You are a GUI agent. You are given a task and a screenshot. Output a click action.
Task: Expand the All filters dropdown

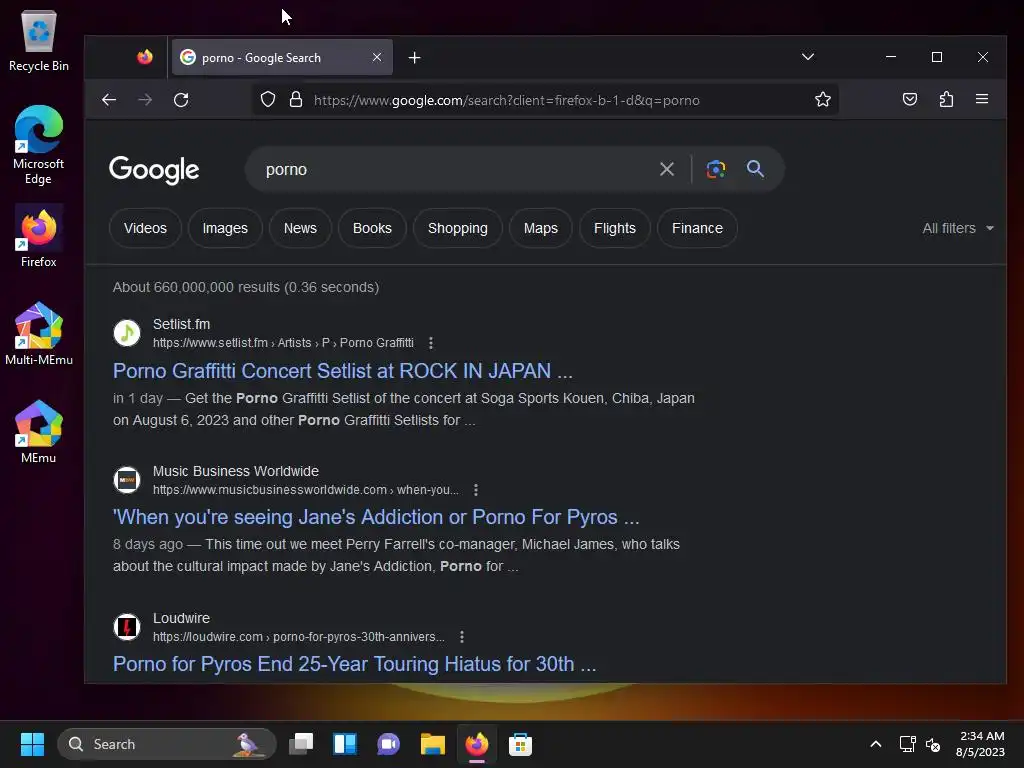(x=958, y=229)
